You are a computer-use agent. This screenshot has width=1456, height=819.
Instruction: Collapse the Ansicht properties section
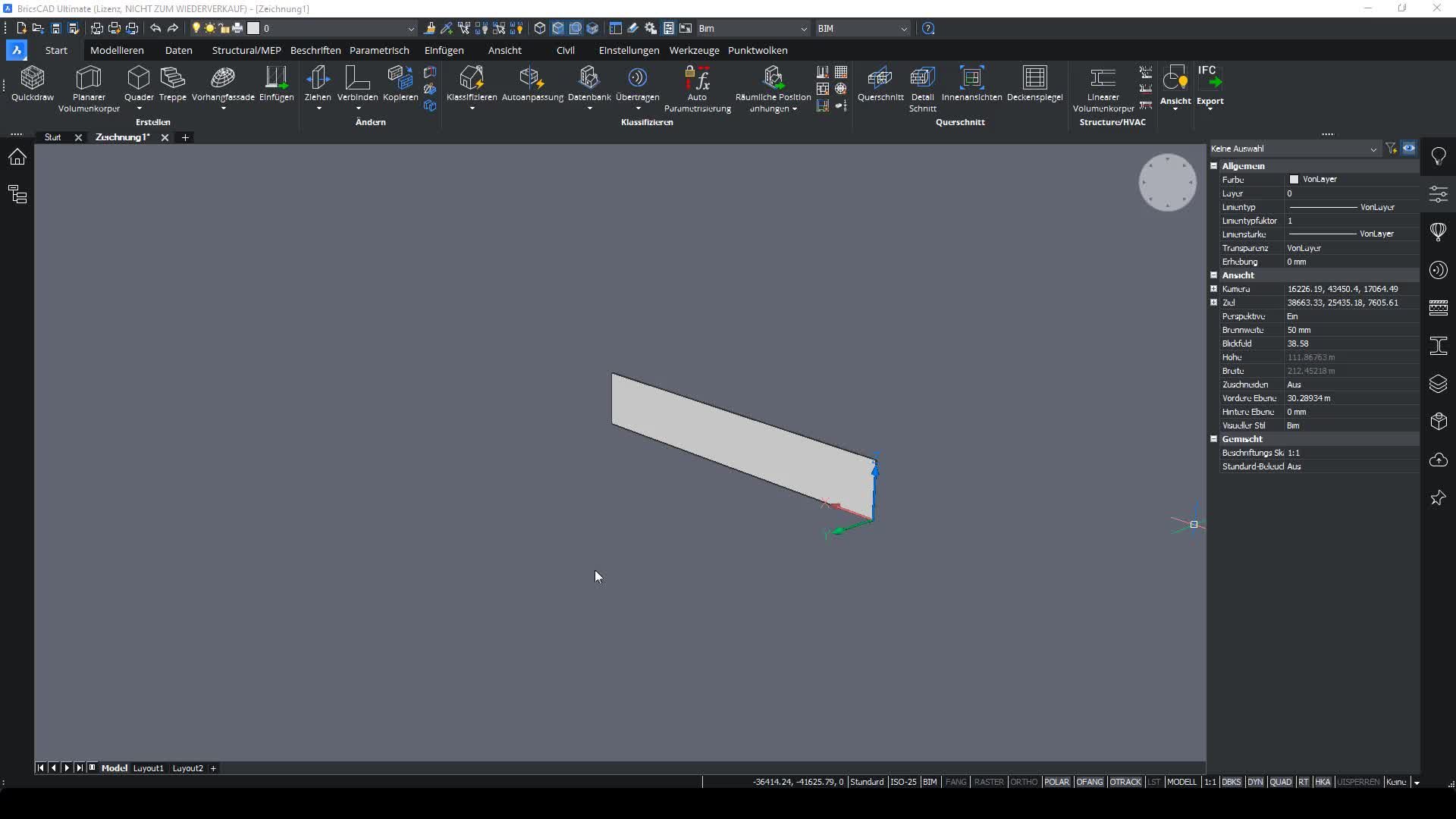click(1213, 275)
